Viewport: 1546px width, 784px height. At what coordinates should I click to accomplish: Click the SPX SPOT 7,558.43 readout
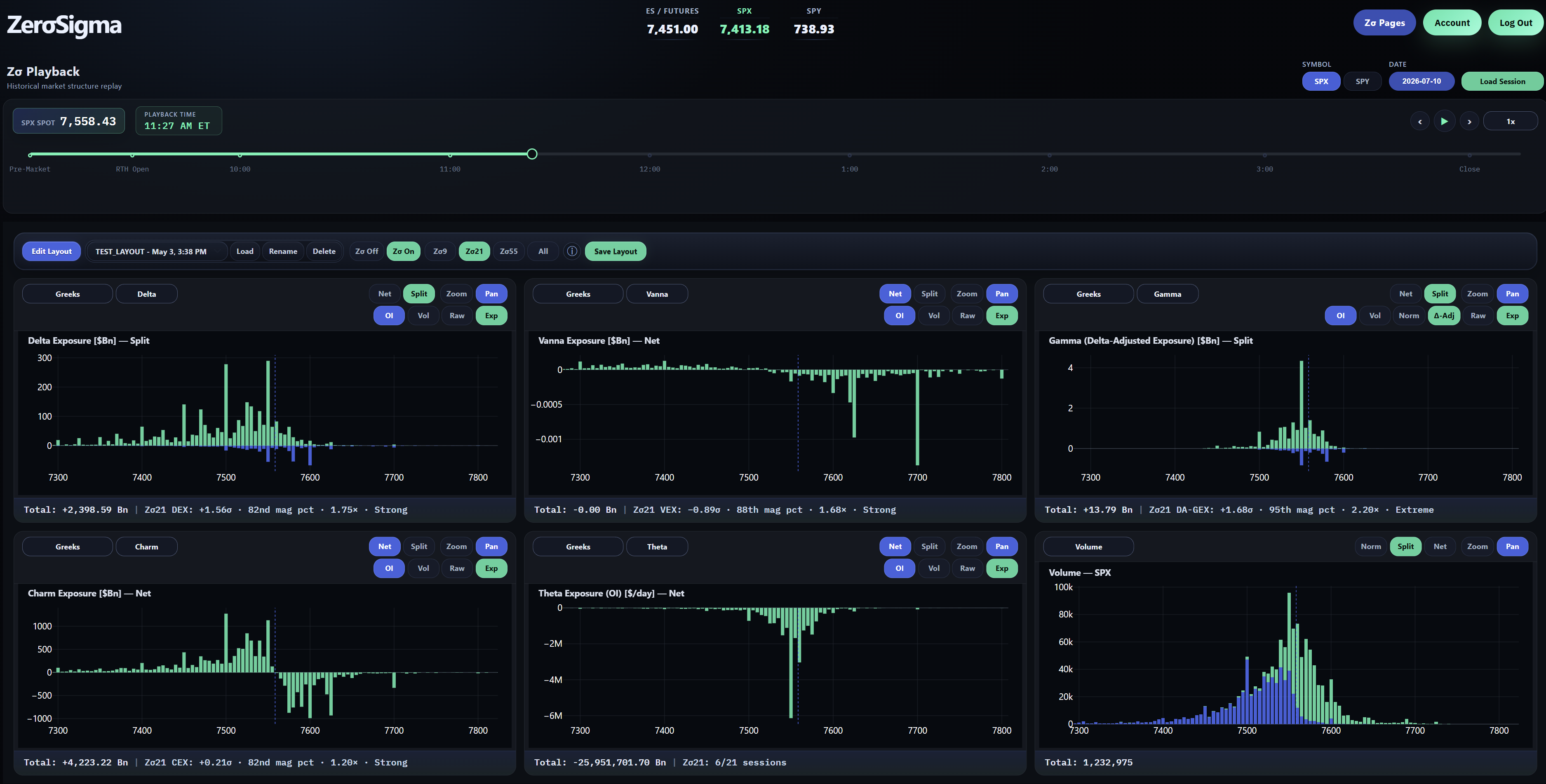(x=68, y=121)
